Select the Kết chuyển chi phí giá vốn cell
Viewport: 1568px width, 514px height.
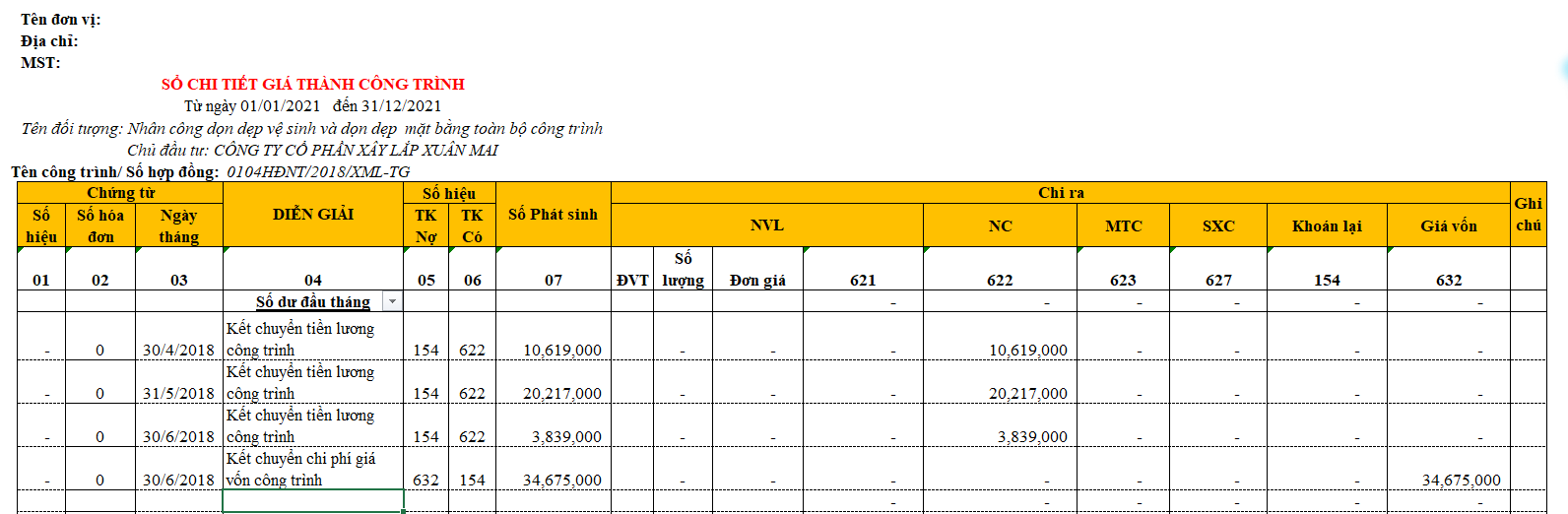tap(312, 469)
